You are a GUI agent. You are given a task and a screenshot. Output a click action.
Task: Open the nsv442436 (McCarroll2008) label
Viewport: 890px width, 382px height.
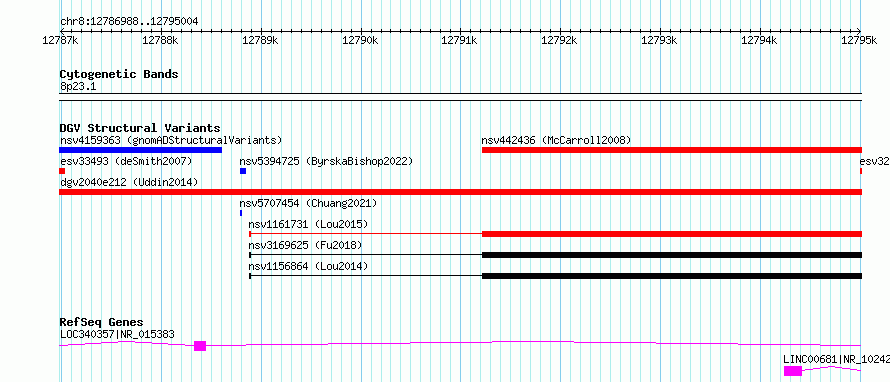coord(556,140)
